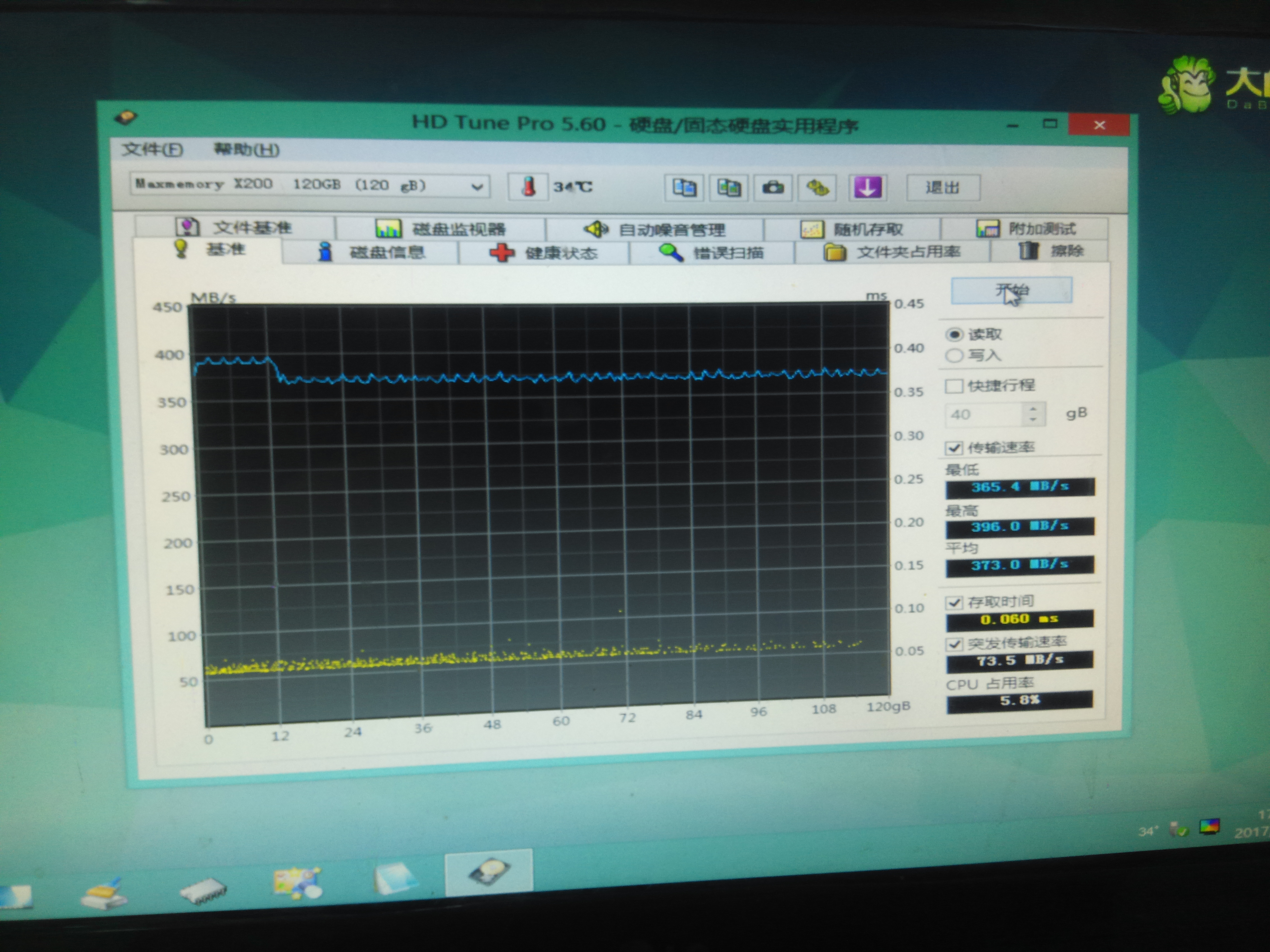Save screenshot with camera icon
Screen dimensions: 1270x952
coord(773,188)
